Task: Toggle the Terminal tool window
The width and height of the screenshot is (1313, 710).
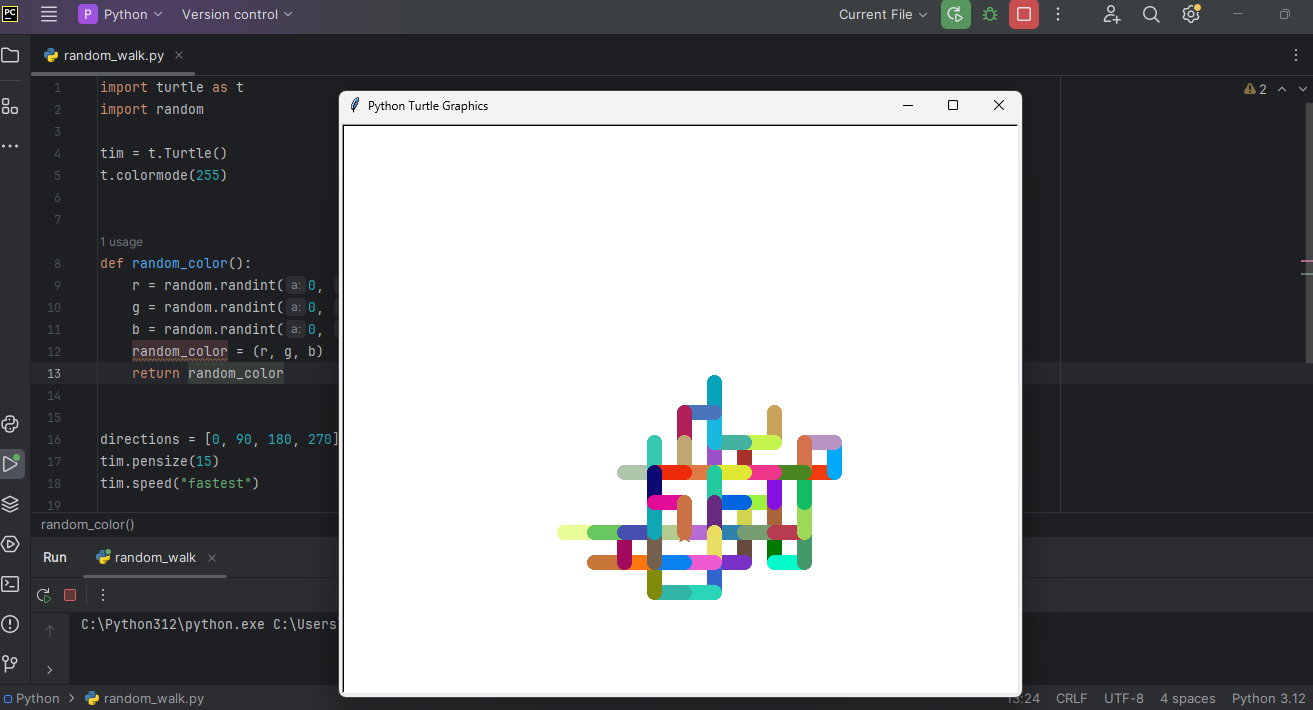Action: point(10,584)
